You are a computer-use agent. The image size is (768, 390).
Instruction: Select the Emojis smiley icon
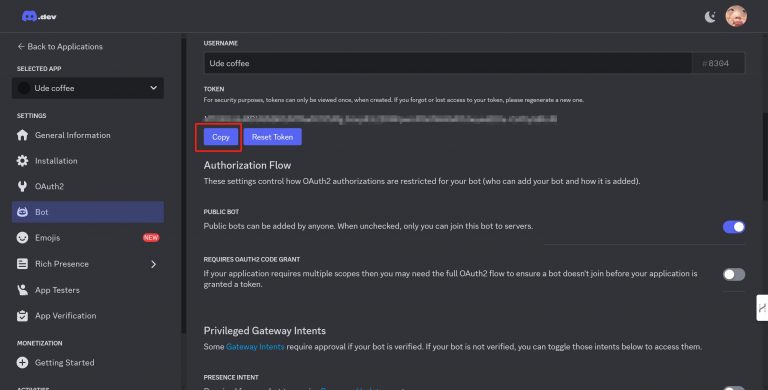coord(23,238)
